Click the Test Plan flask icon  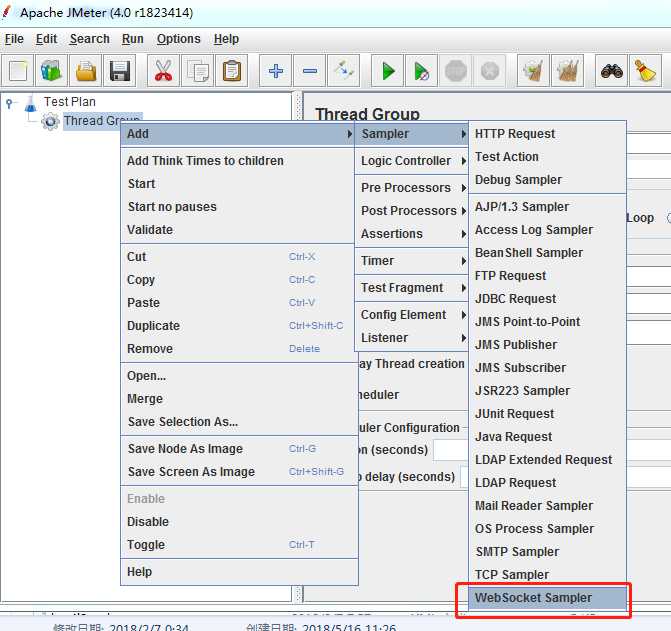click(x=30, y=103)
